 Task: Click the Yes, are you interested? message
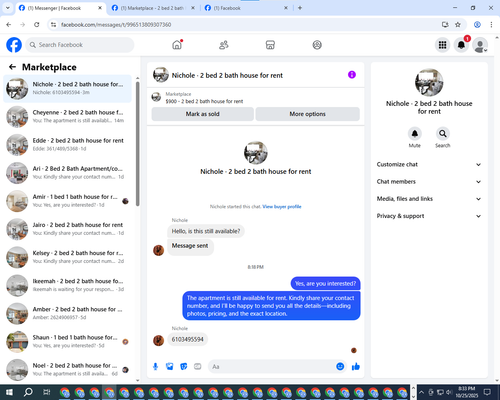coord(325,284)
